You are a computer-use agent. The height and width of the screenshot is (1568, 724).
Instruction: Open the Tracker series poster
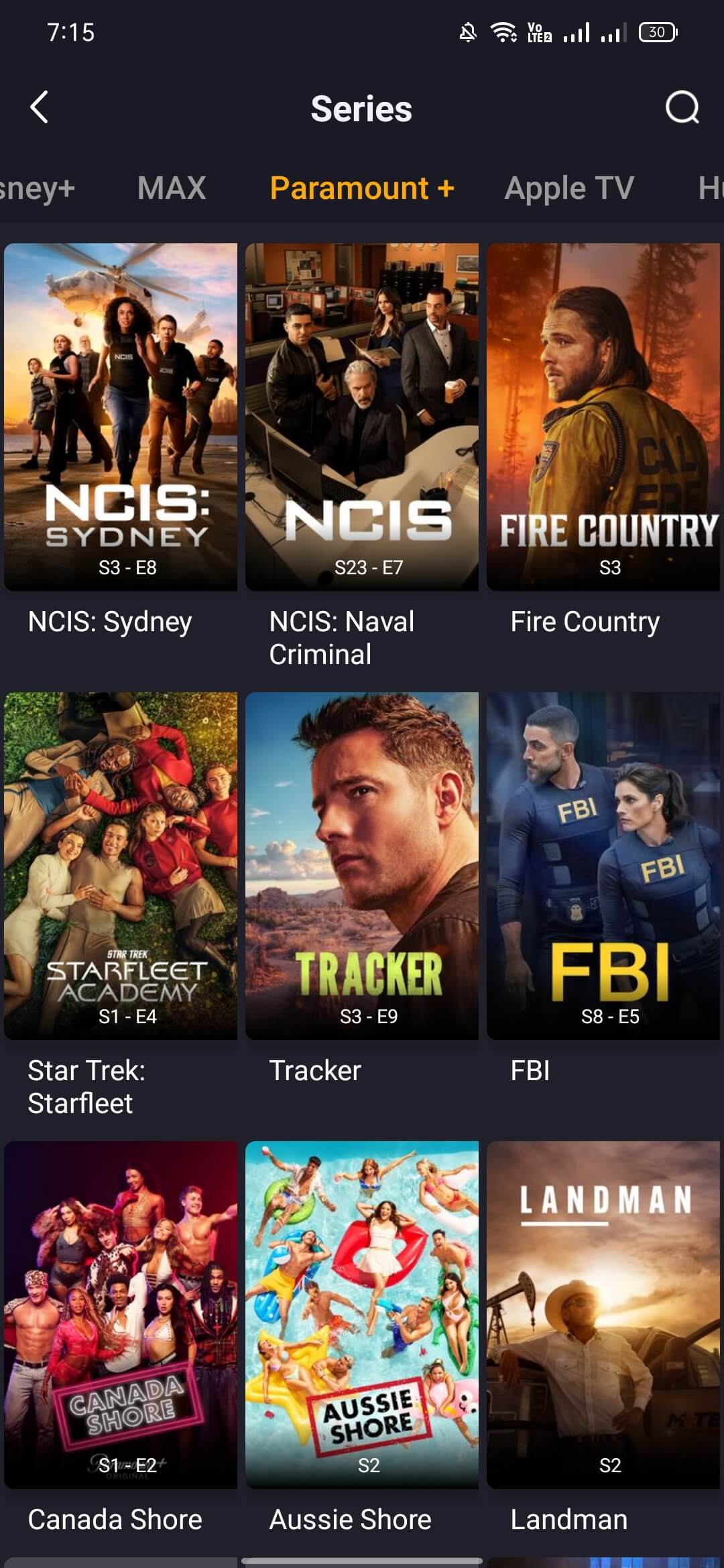pos(362,866)
